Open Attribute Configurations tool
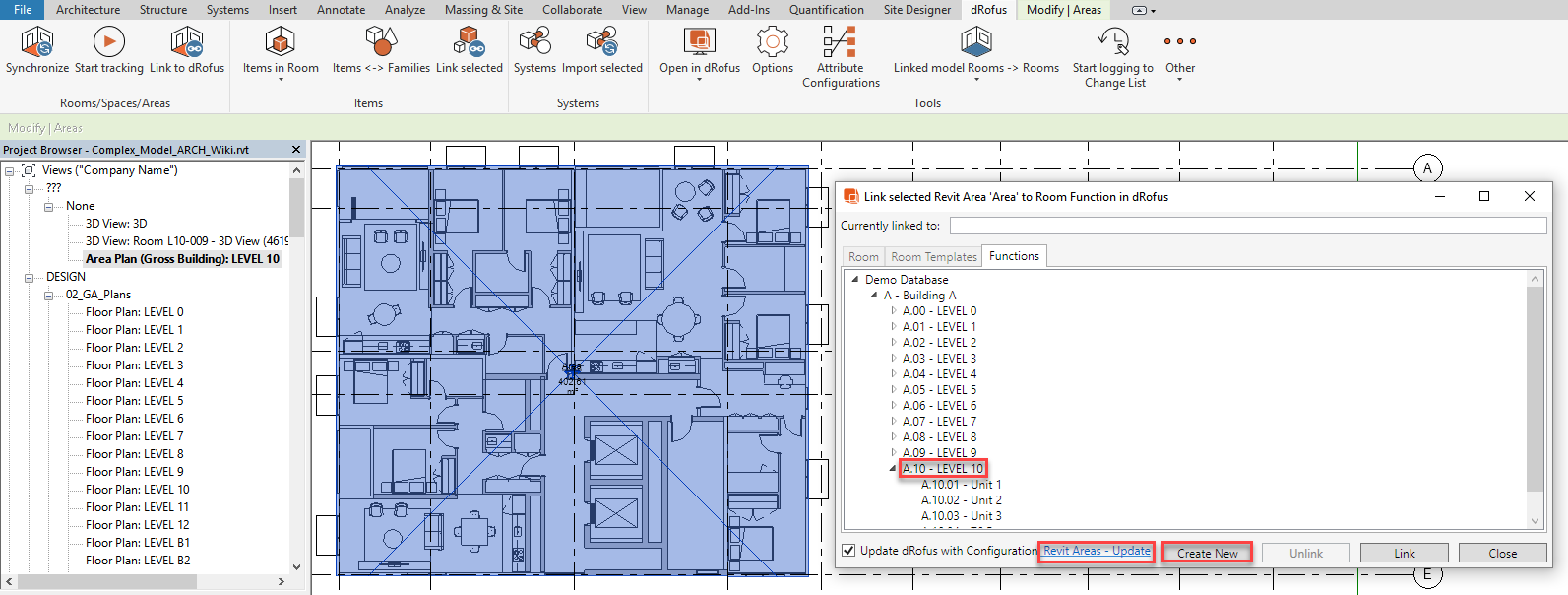 pos(840,42)
